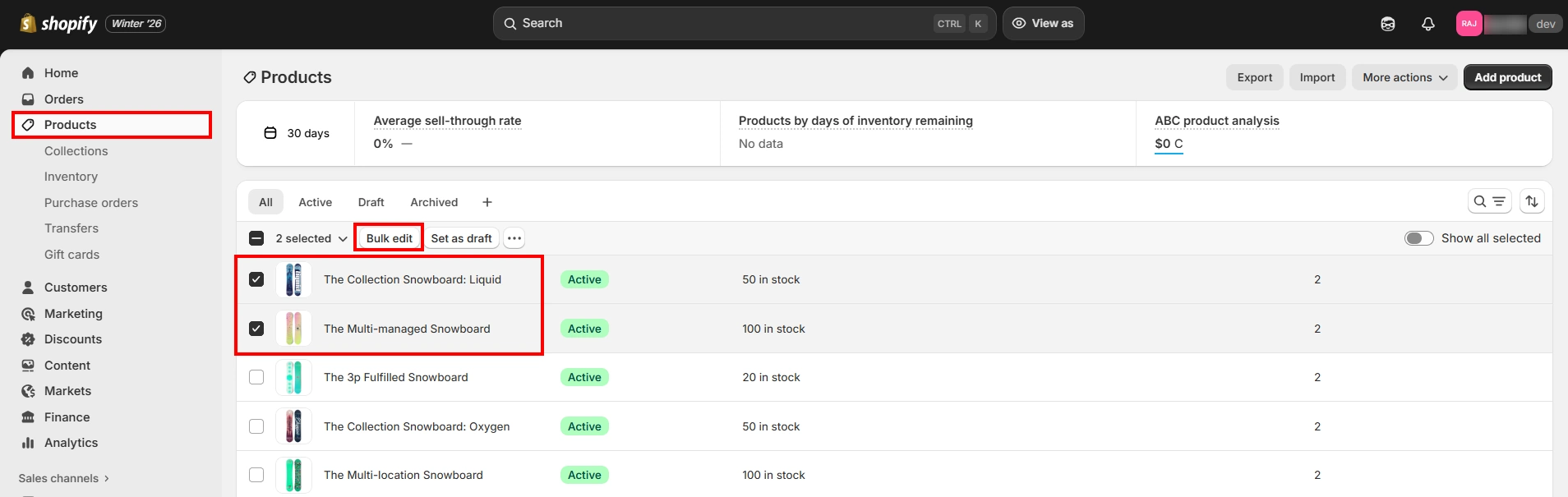
Task: Check The Collection Snowboard: Oxygen checkbox
Action: tap(256, 426)
